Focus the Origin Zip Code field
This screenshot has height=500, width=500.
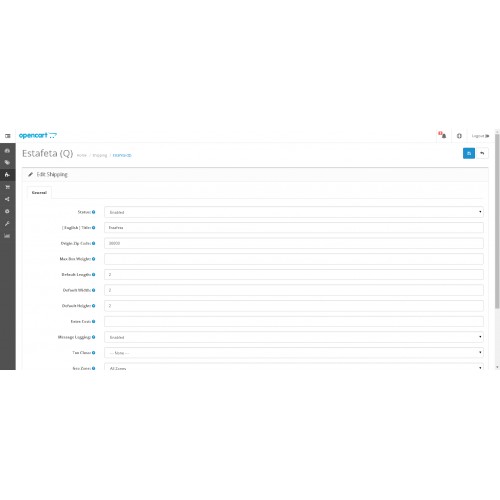pyautogui.click(x=294, y=243)
